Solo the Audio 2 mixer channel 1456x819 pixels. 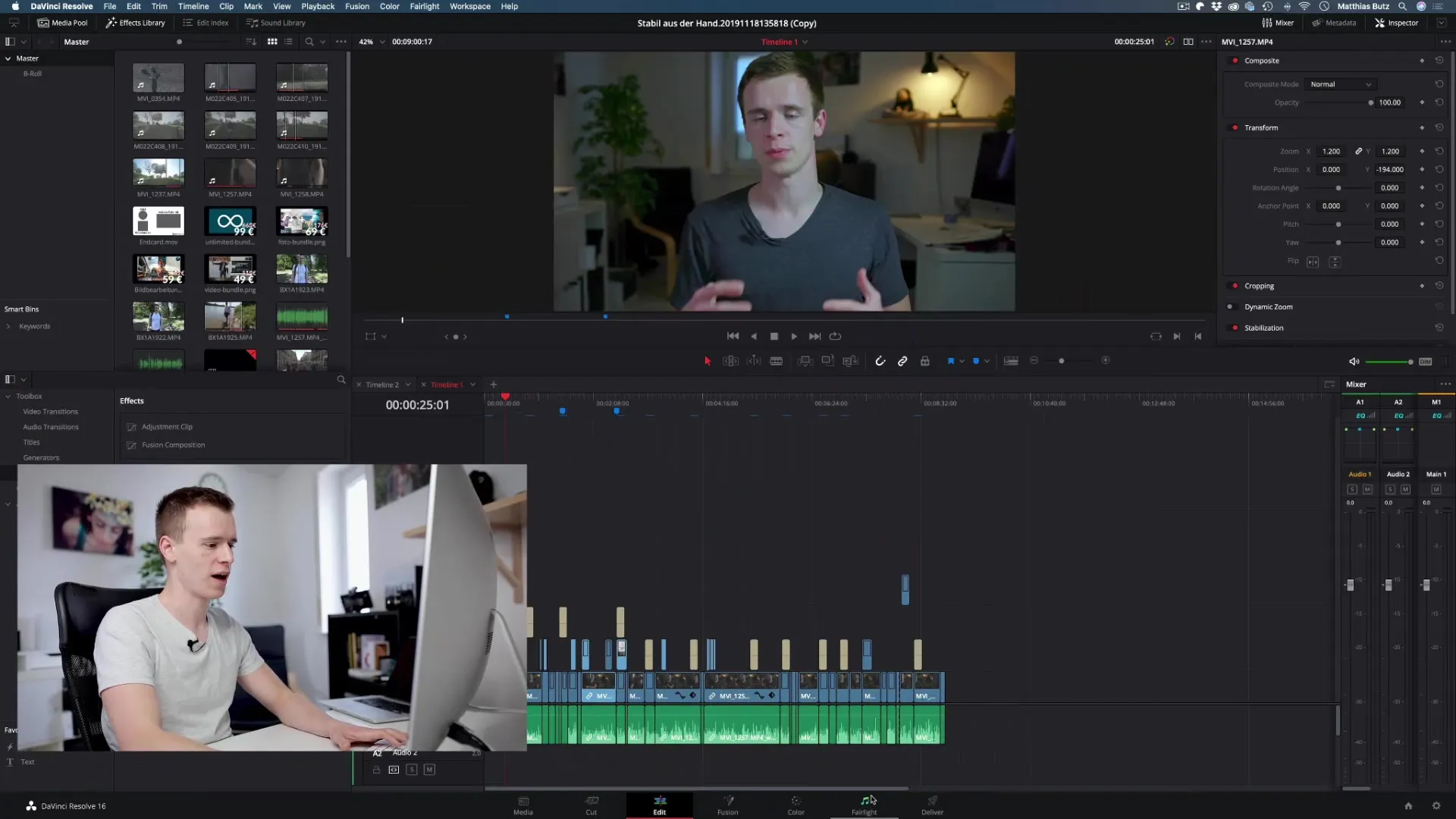pyautogui.click(x=1390, y=490)
